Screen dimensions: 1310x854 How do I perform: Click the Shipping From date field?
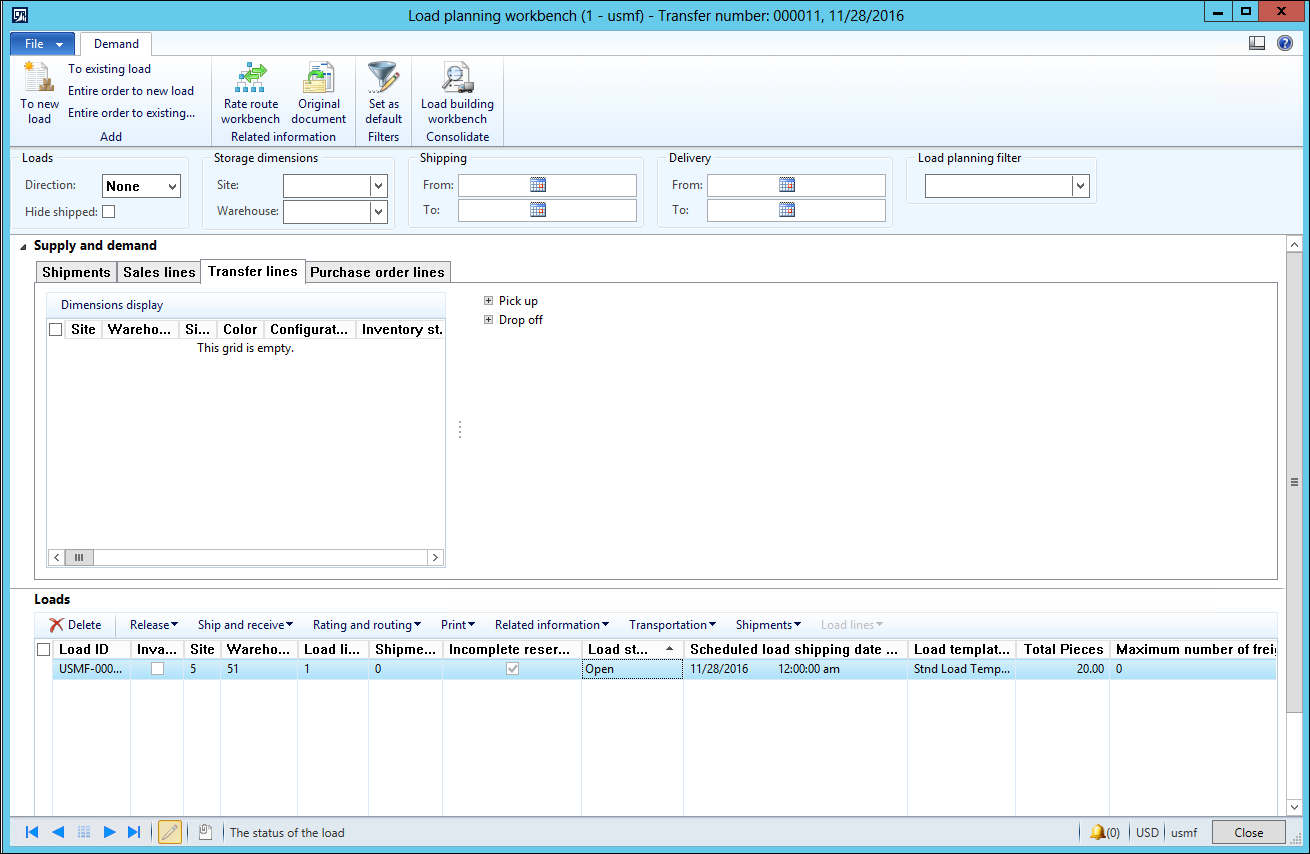coord(547,185)
